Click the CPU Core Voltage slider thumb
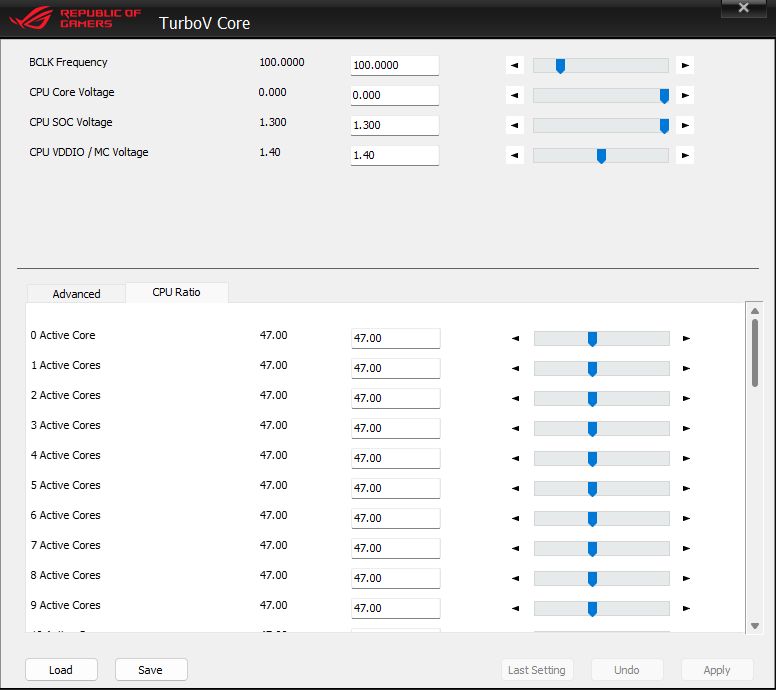The image size is (776, 690). pos(664,96)
